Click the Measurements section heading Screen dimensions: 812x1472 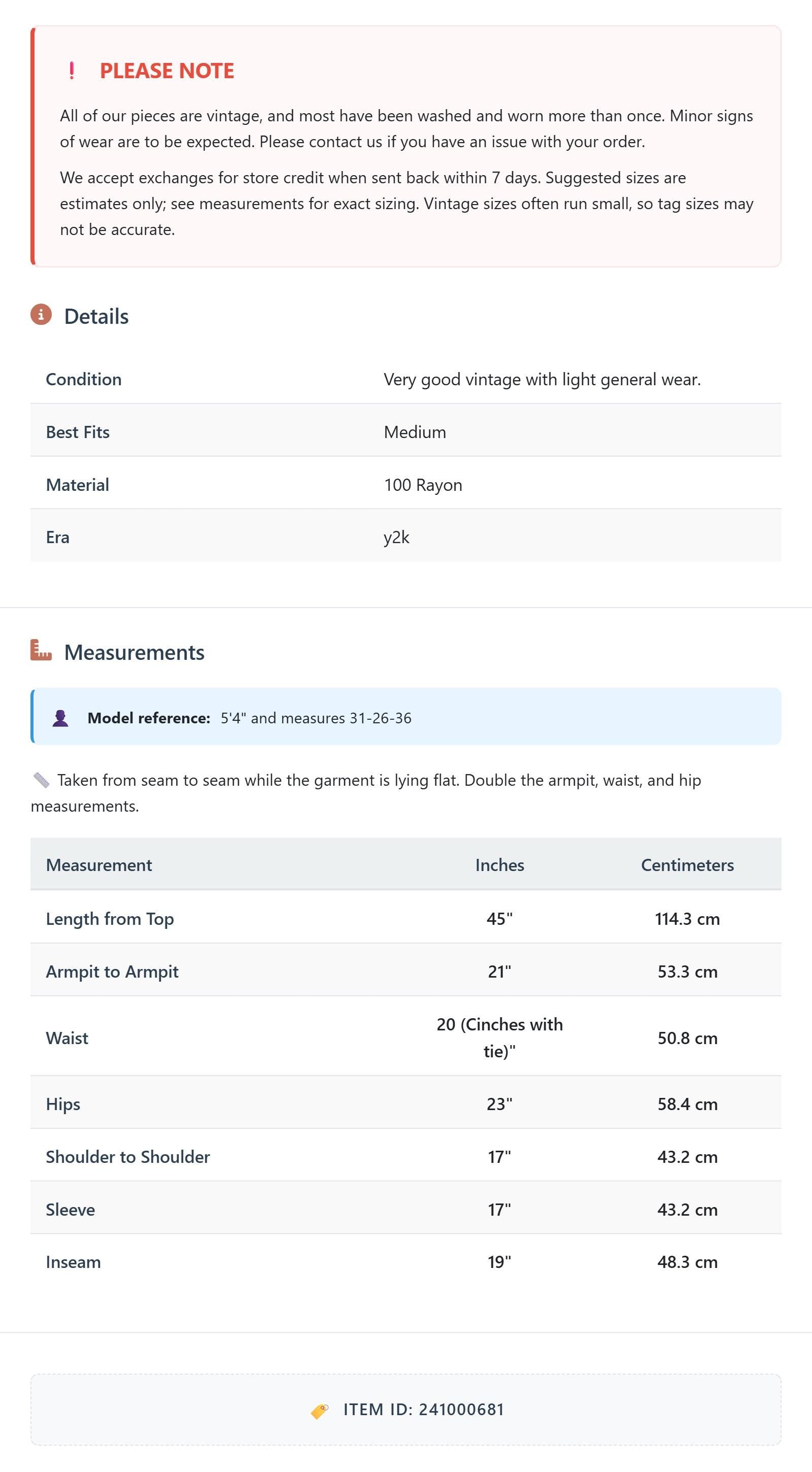134,652
